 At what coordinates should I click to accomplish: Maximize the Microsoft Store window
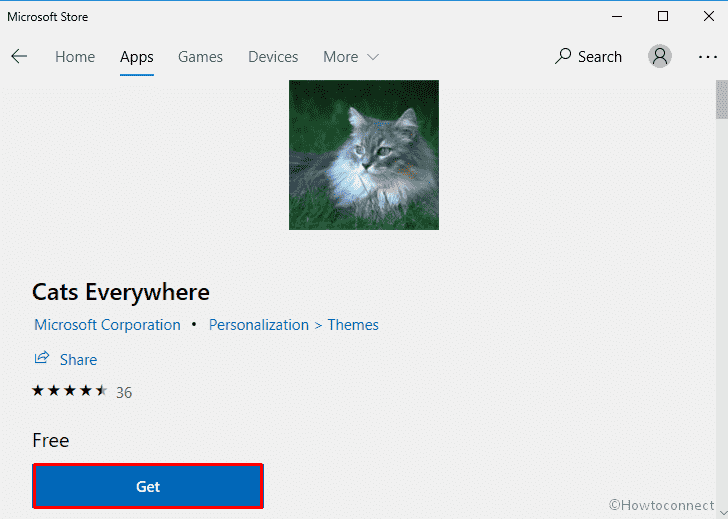(663, 17)
